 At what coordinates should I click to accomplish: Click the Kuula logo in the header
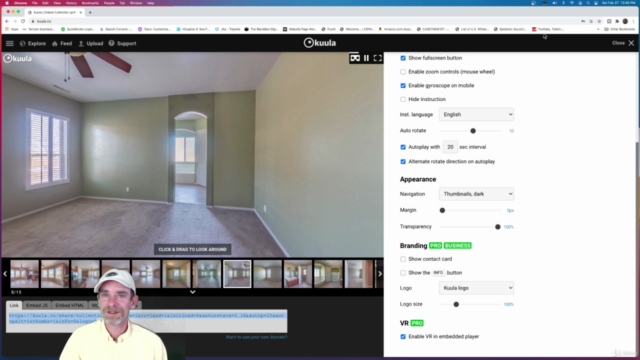(320, 43)
